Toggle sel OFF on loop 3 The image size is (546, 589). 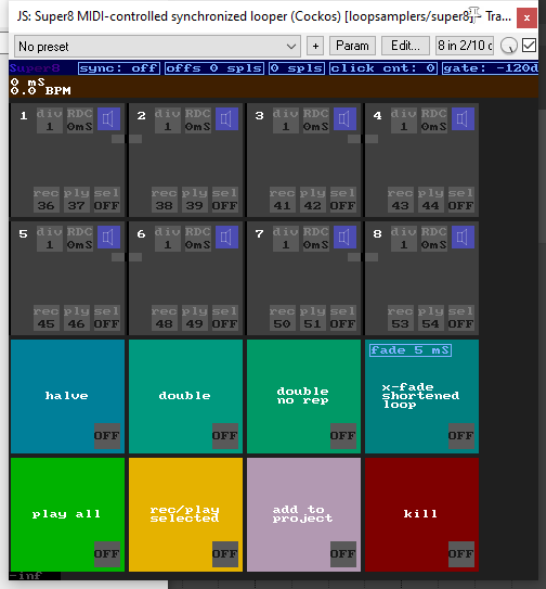[x=343, y=200]
